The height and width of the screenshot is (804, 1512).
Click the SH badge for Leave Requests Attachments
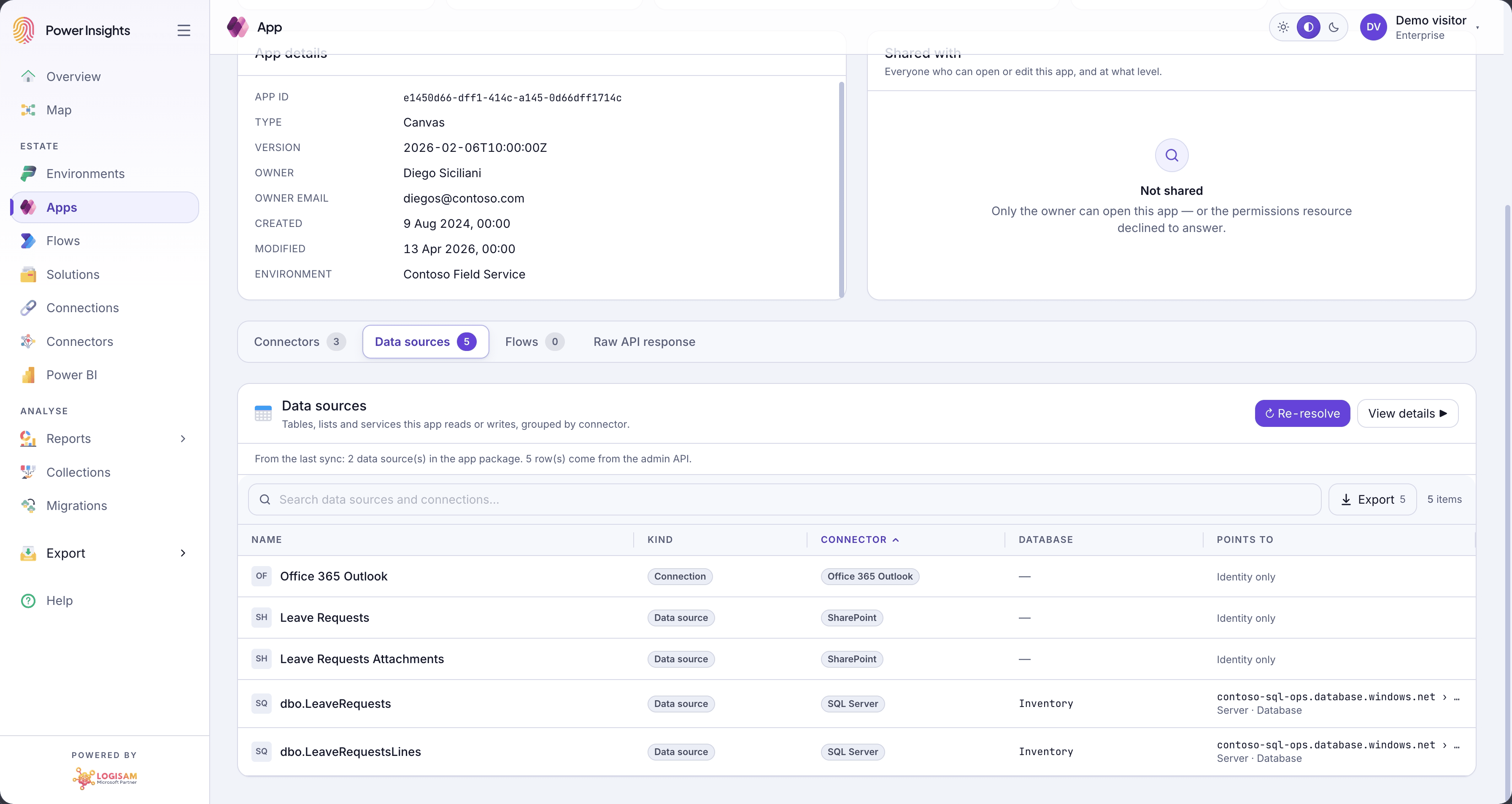coord(261,658)
